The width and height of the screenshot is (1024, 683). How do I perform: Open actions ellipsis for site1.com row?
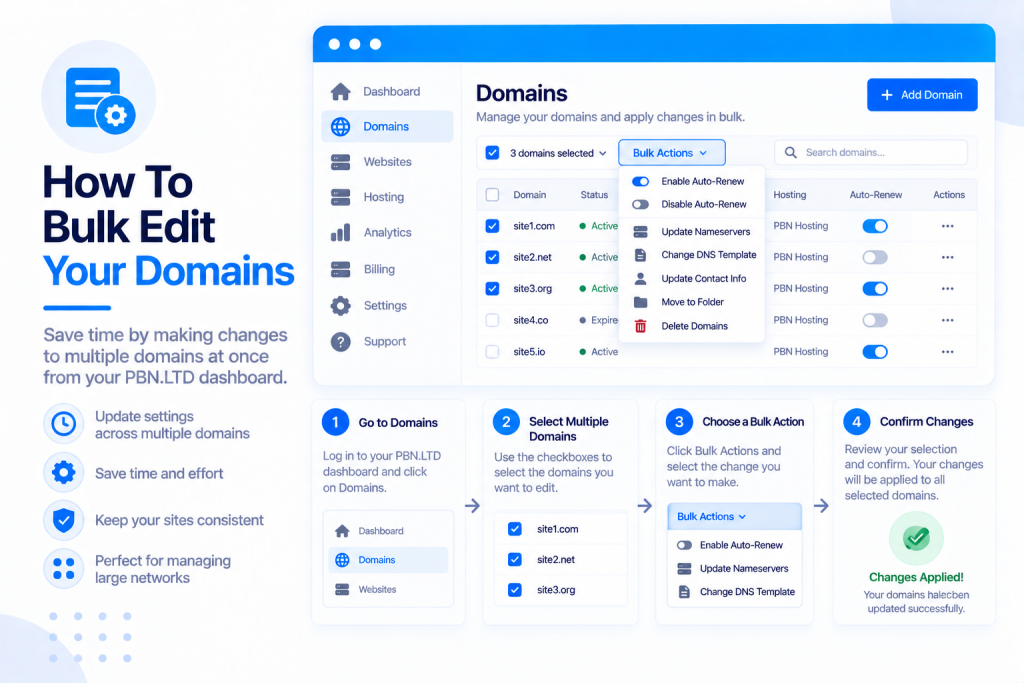click(948, 226)
